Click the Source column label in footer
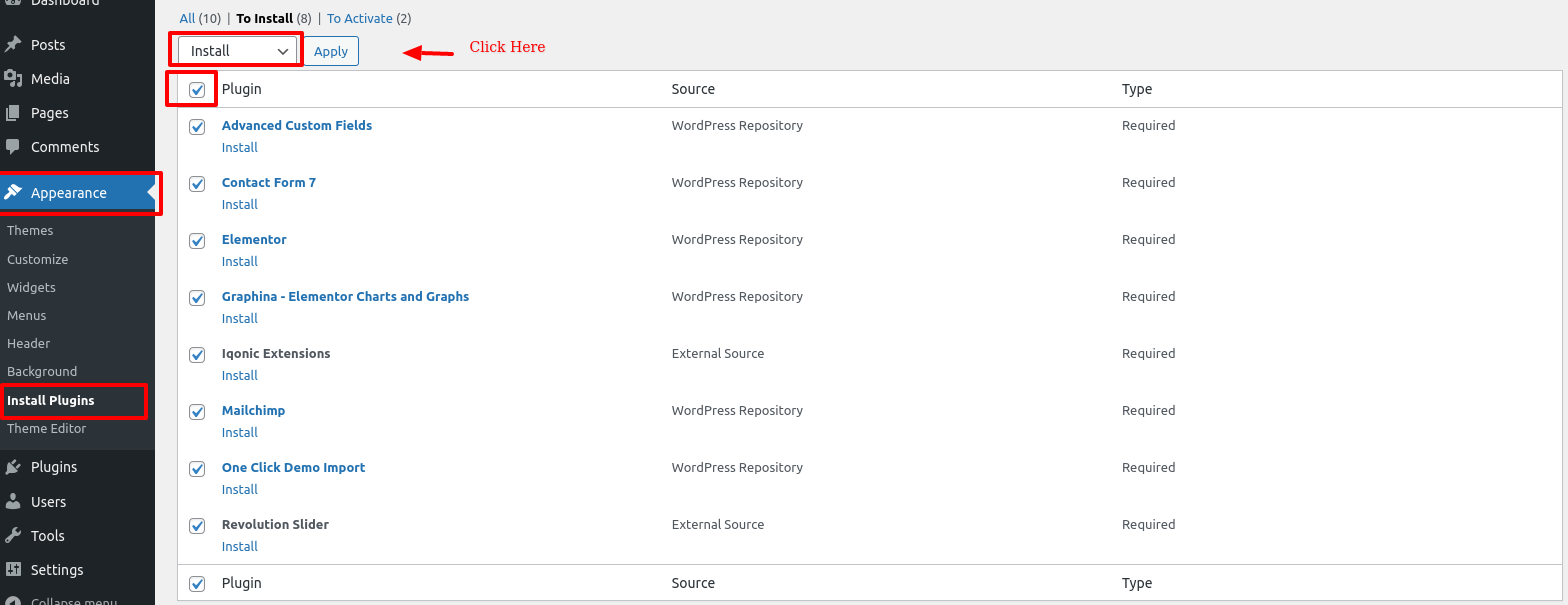Viewport: 1568px width, 605px height. click(693, 583)
